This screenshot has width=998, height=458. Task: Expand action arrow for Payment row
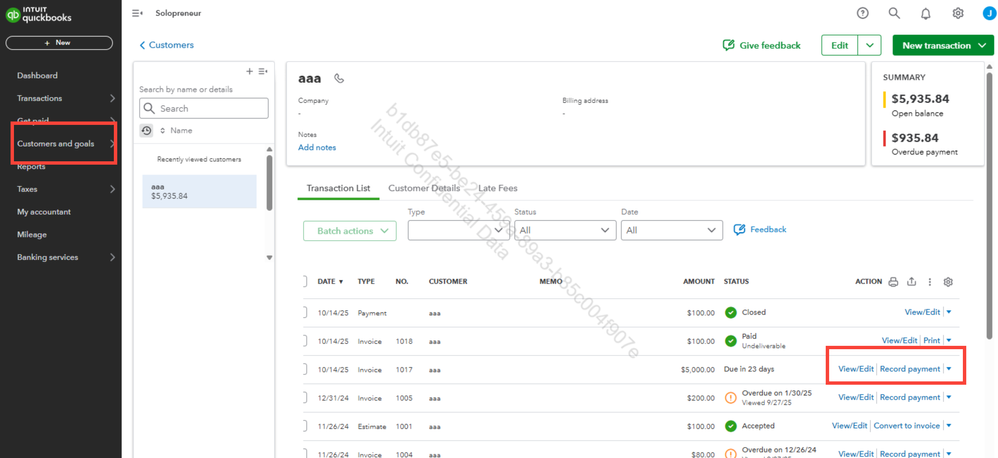click(x=948, y=312)
